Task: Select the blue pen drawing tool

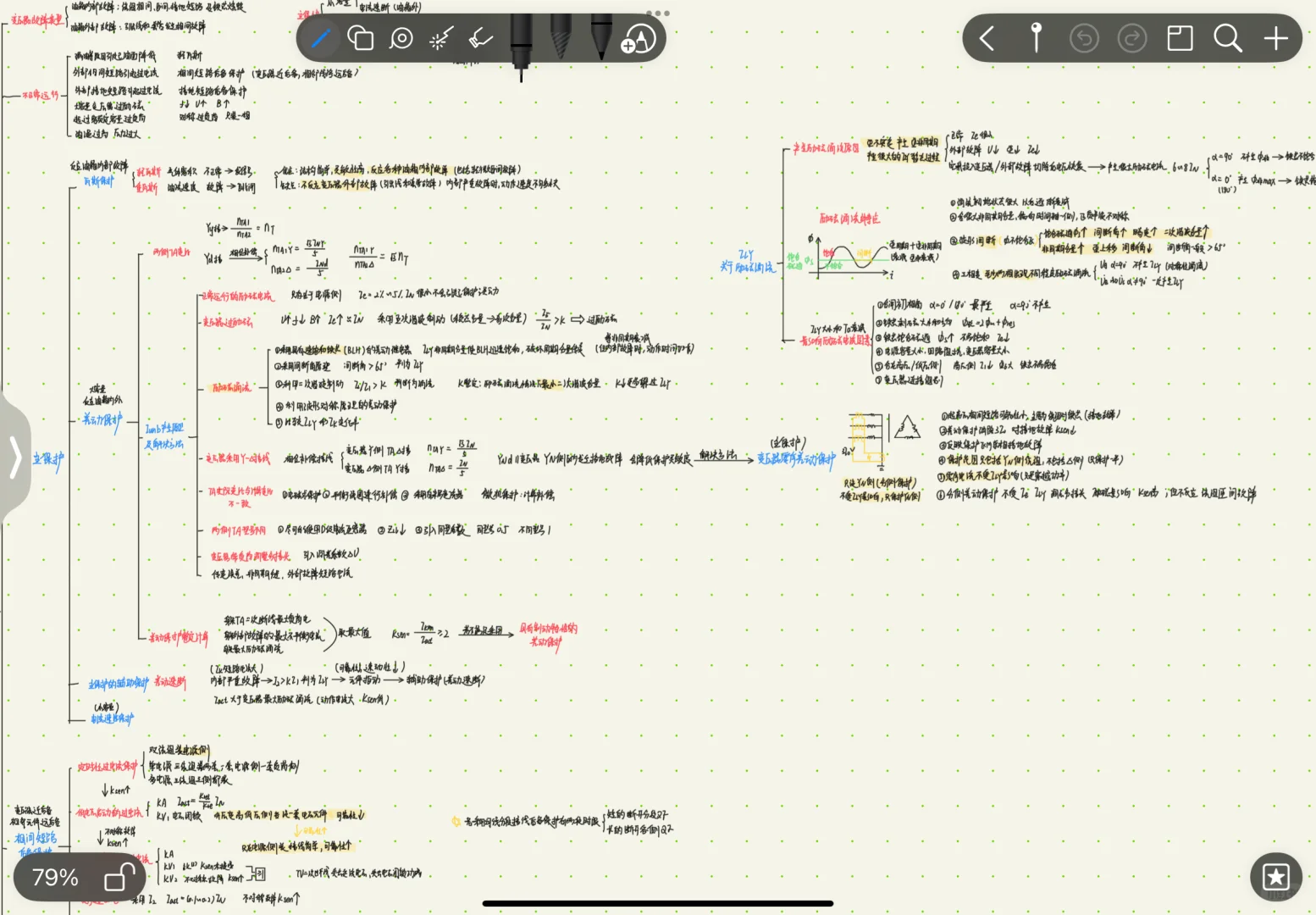Action: 321,39
